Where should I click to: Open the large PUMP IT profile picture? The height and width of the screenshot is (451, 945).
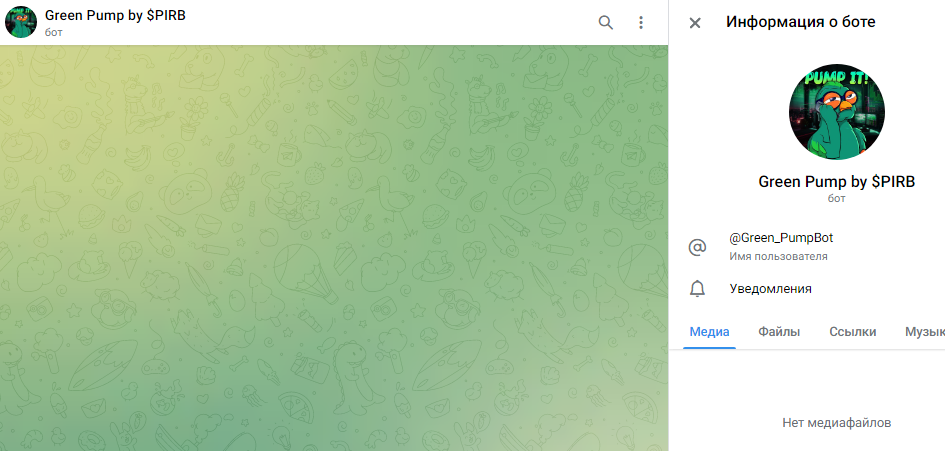click(837, 112)
